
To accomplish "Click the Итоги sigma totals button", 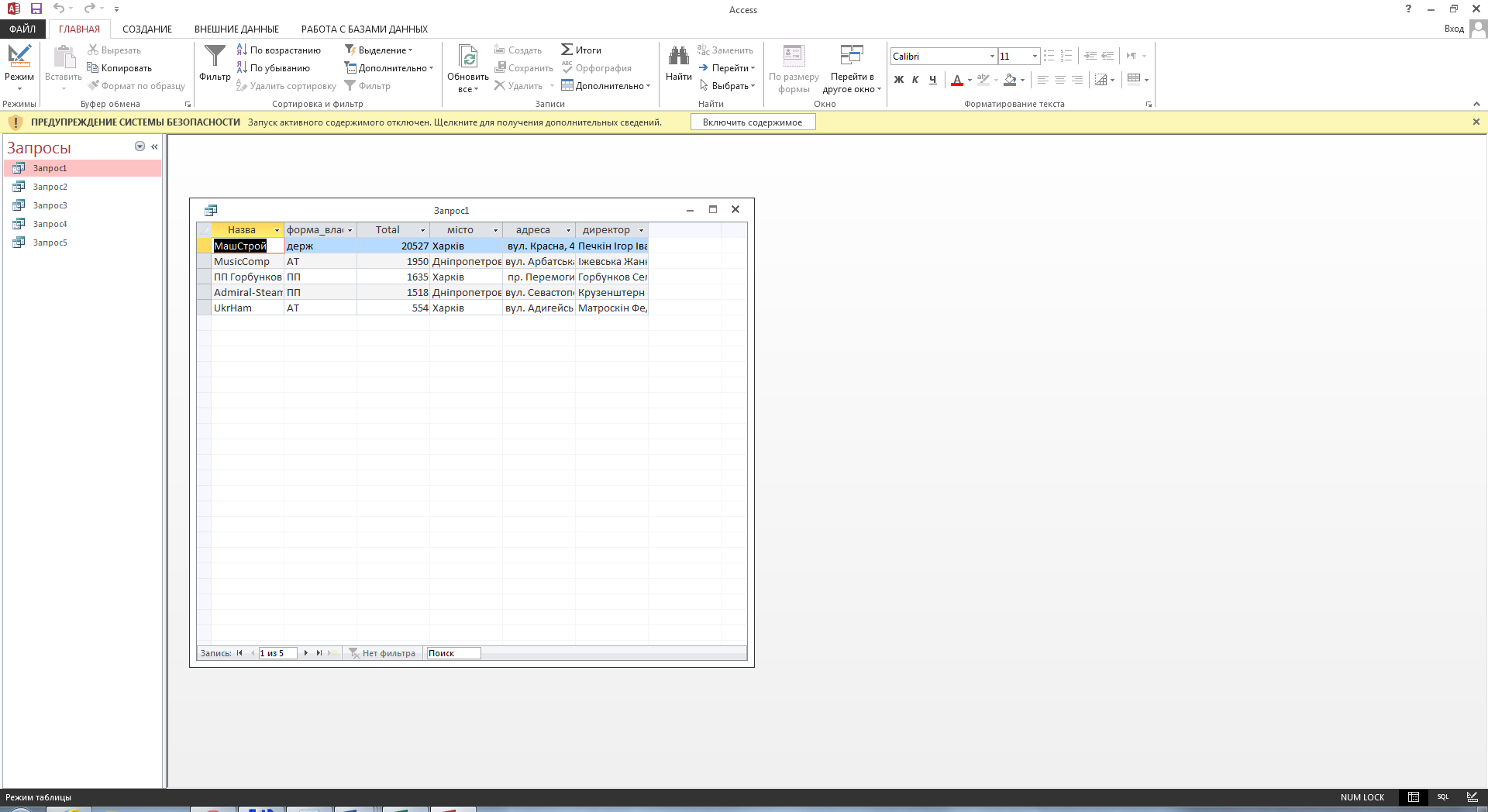I will 581,50.
